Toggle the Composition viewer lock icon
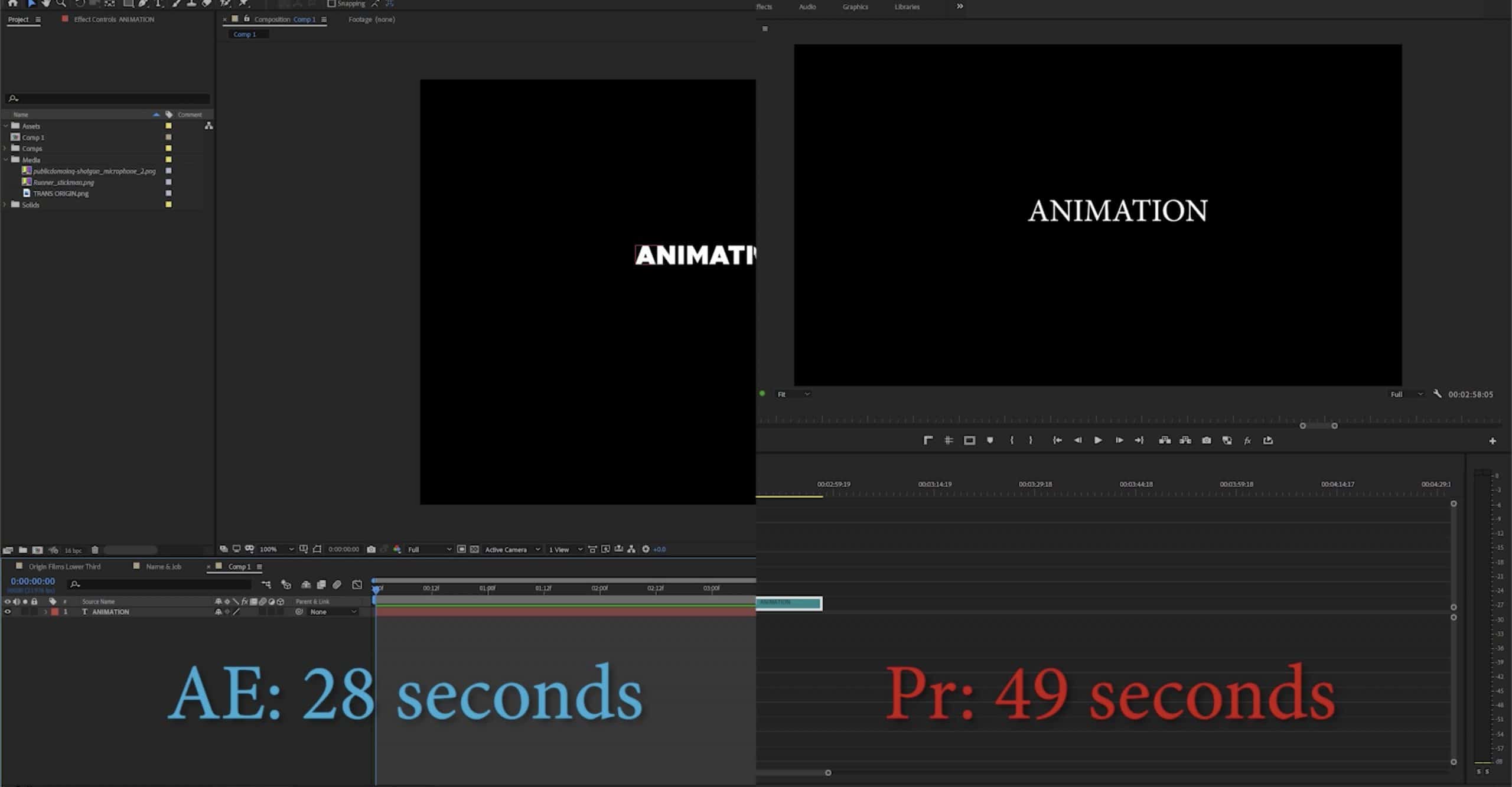Viewport: 1512px width, 787px height. pyautogui.click(x=247, y=19)
